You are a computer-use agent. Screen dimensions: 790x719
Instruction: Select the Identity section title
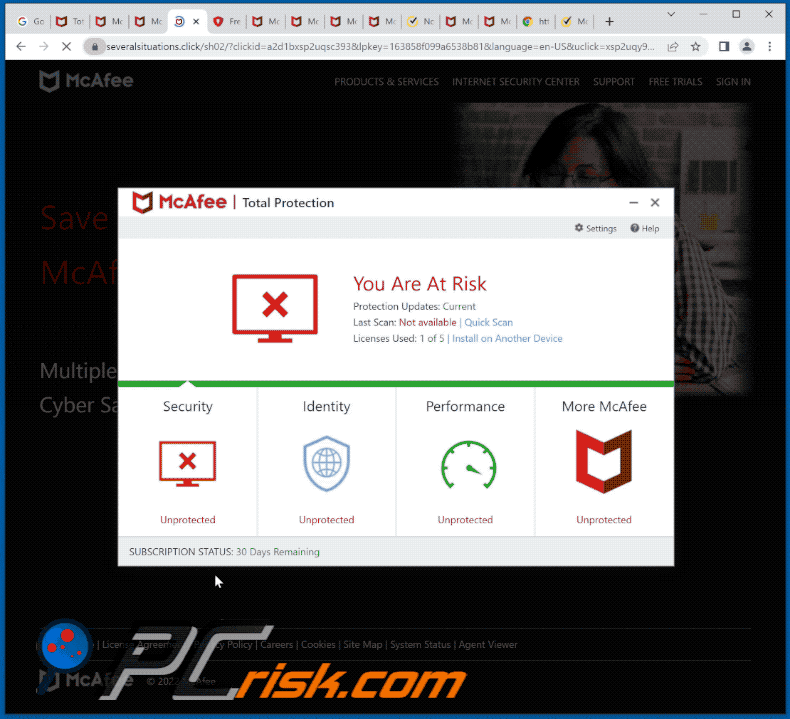tap(326, 406)
